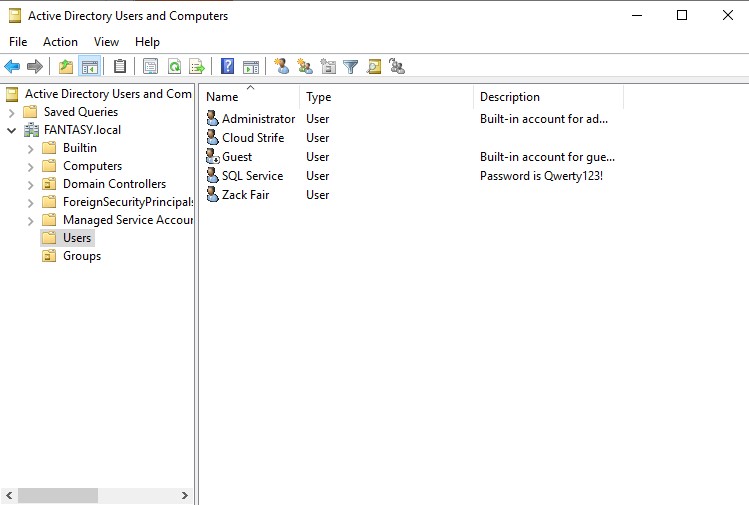Click the Export List toolbar icon
749x505 pixels.
tap(197, 66)
